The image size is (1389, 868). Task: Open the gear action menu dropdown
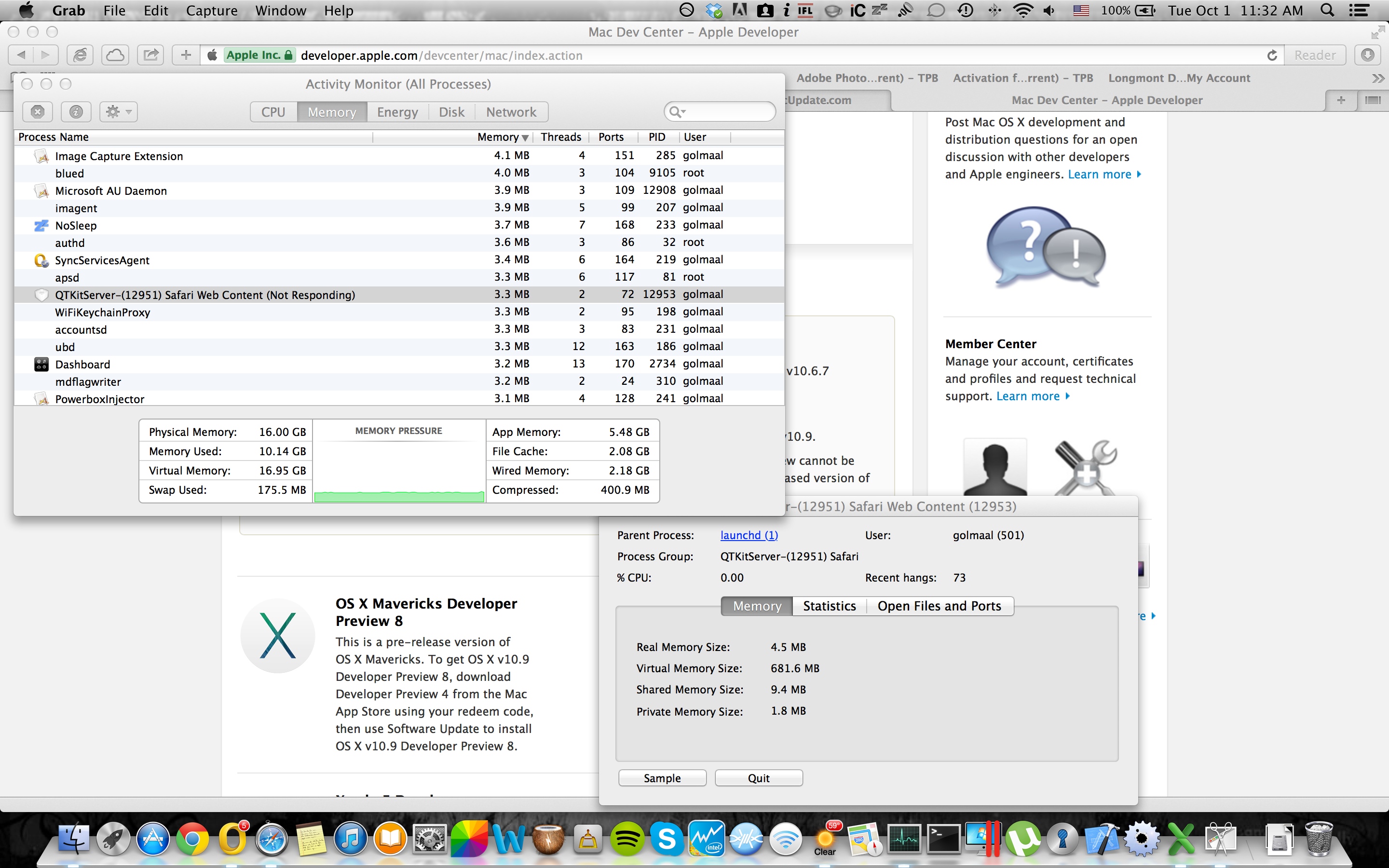[118, 111]
